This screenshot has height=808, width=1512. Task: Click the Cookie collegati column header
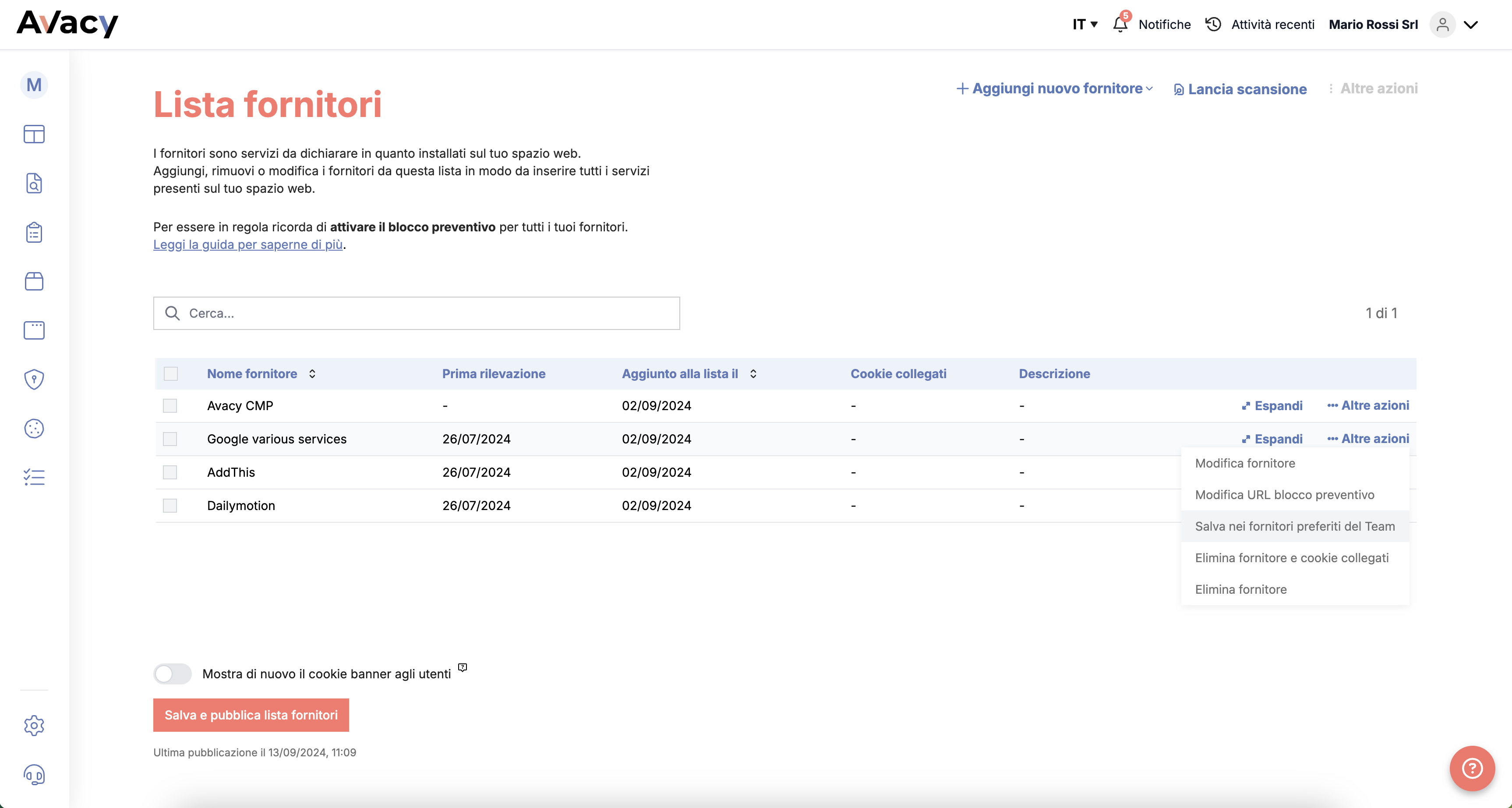899,373
